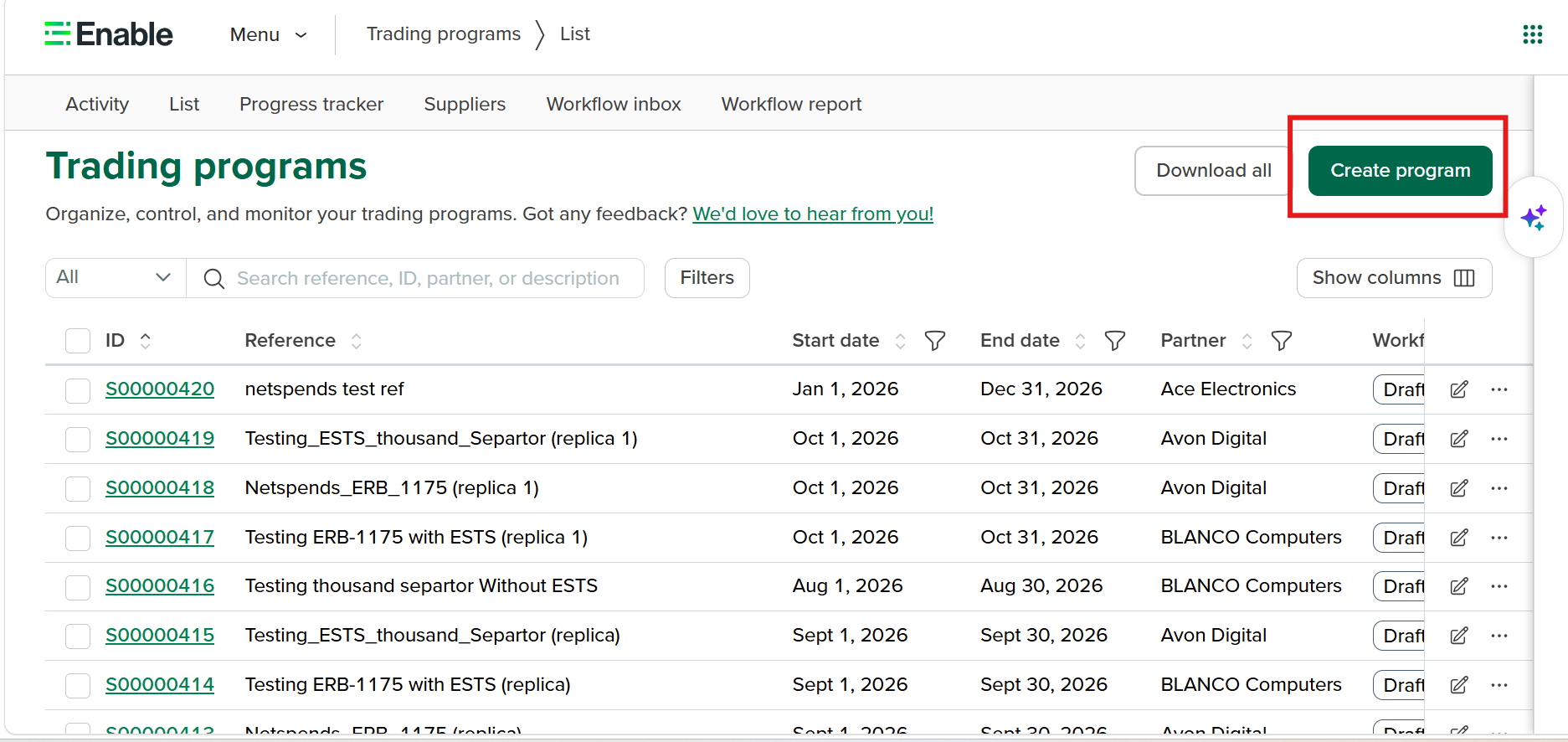Image resolution: width=1568 pixels, height=742 pixels.
Task: Check the S00000420 row checkbox
Action: click(78, 390)
